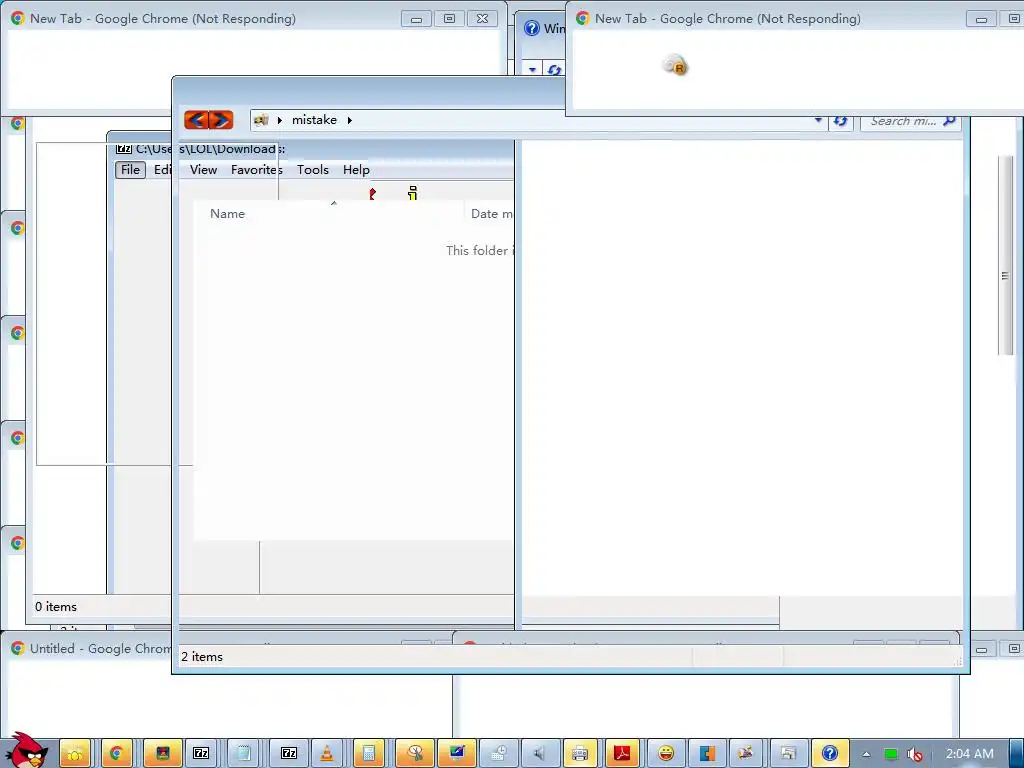Open the yellow smiley messenger taskbar button

[x=665, y=754]
